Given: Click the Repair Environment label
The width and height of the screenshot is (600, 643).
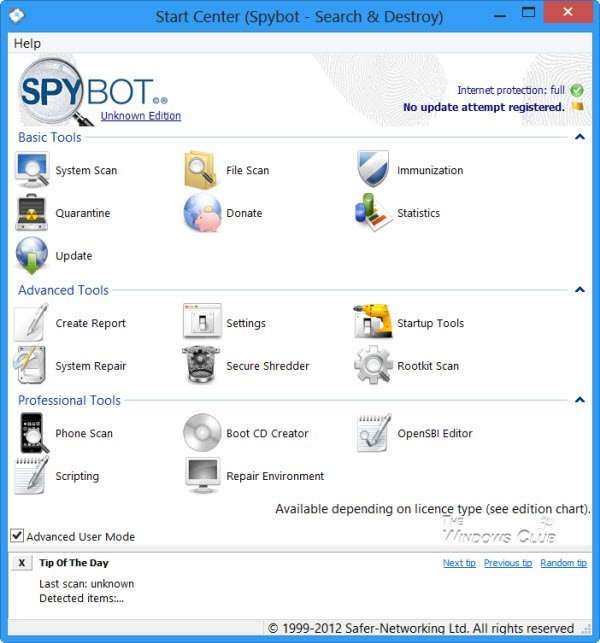Looking at the screenshot, I should point(275,476).
